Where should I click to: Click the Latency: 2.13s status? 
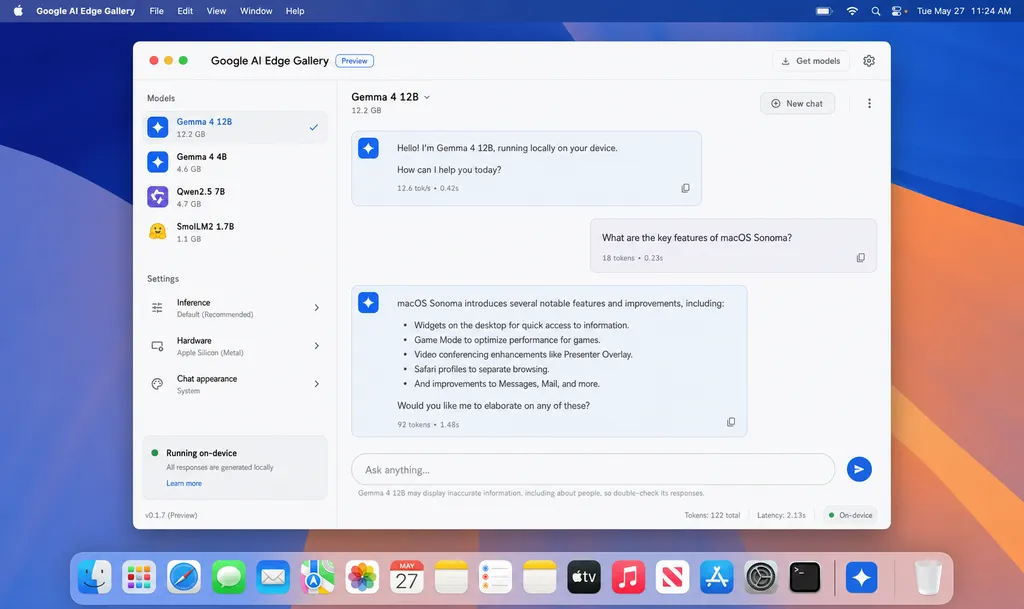(x=781, y=515)
